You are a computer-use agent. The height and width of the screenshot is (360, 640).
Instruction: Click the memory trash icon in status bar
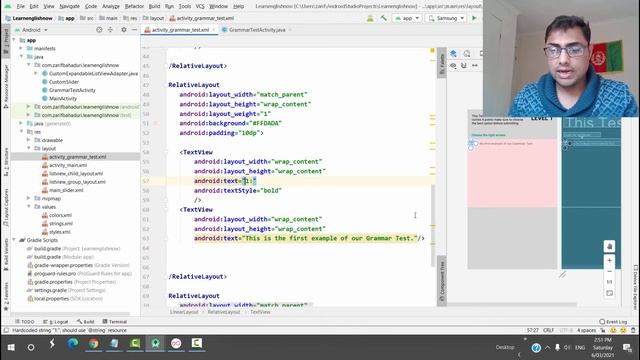pos(633,330)
